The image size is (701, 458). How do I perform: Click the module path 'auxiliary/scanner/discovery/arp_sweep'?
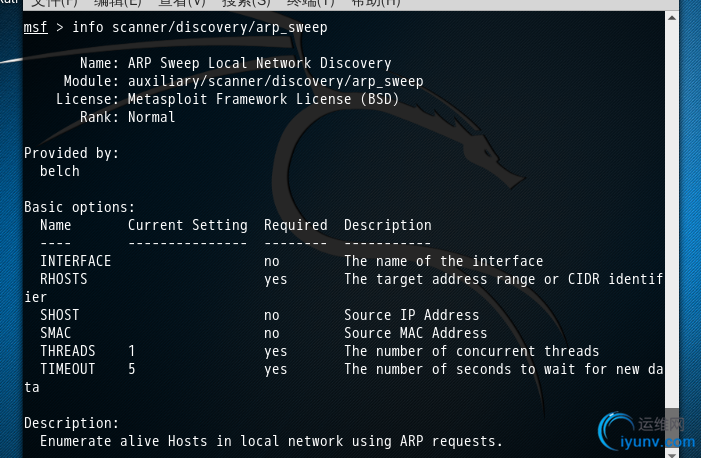(275, 81)
